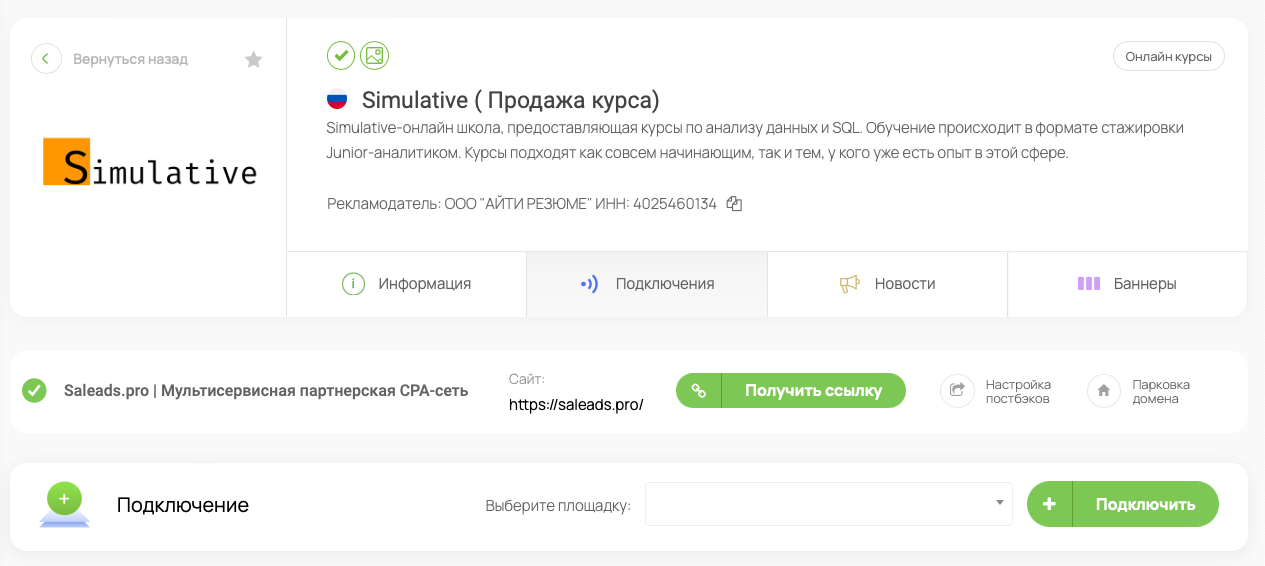Click the Вернуться назад link

[130, 59]
